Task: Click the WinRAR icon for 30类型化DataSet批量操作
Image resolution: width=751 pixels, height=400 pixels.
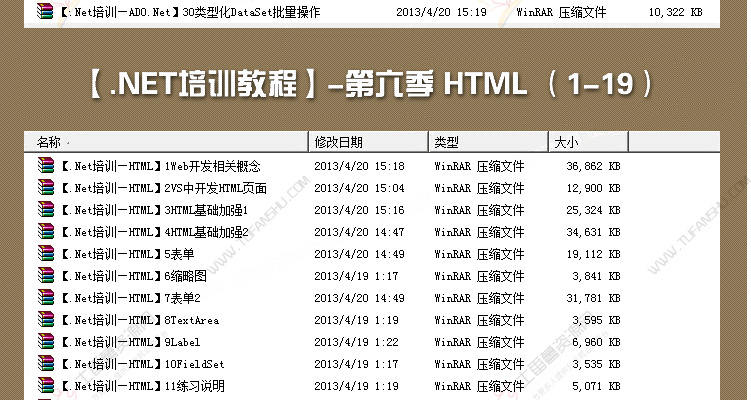Action: pos(45,11)
